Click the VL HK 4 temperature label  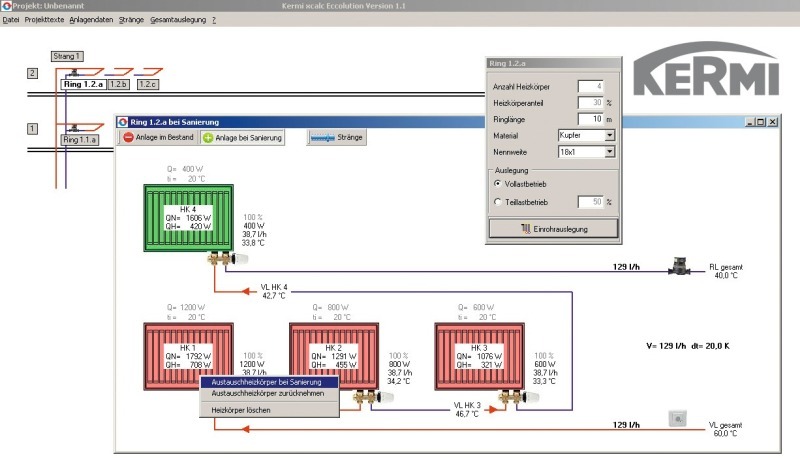point(274,291)
